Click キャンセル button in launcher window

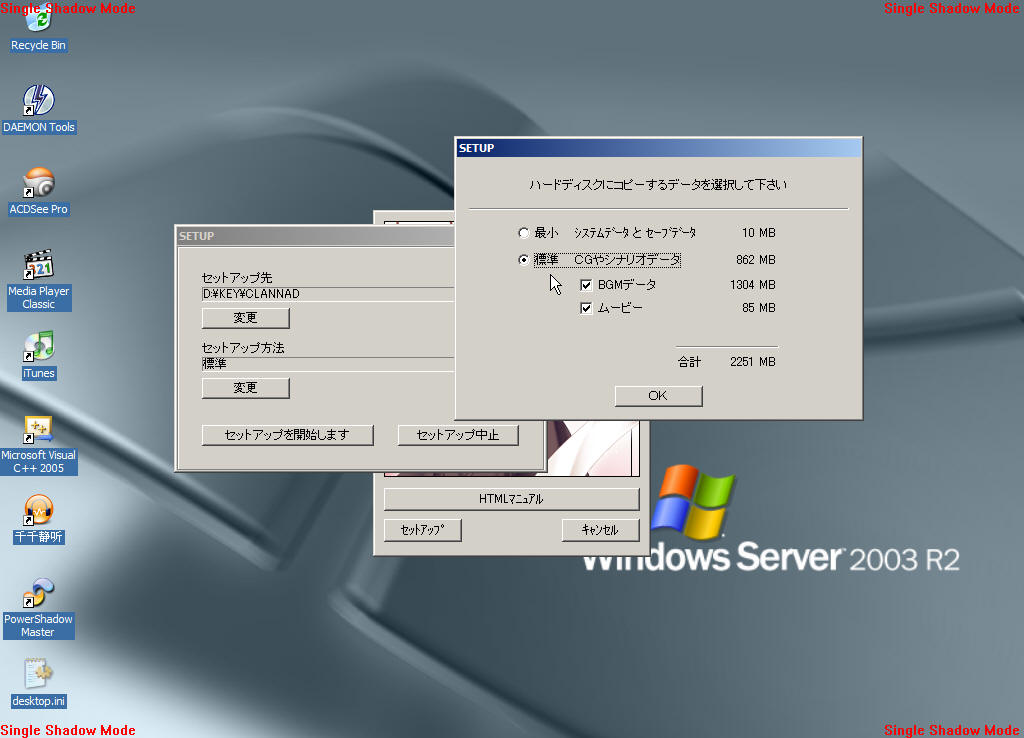click(x=600, y=530)
